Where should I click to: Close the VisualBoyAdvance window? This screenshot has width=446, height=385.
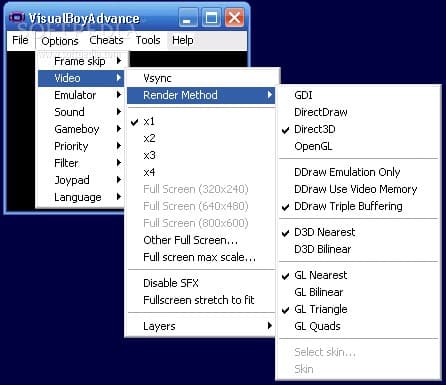[234, 17]
